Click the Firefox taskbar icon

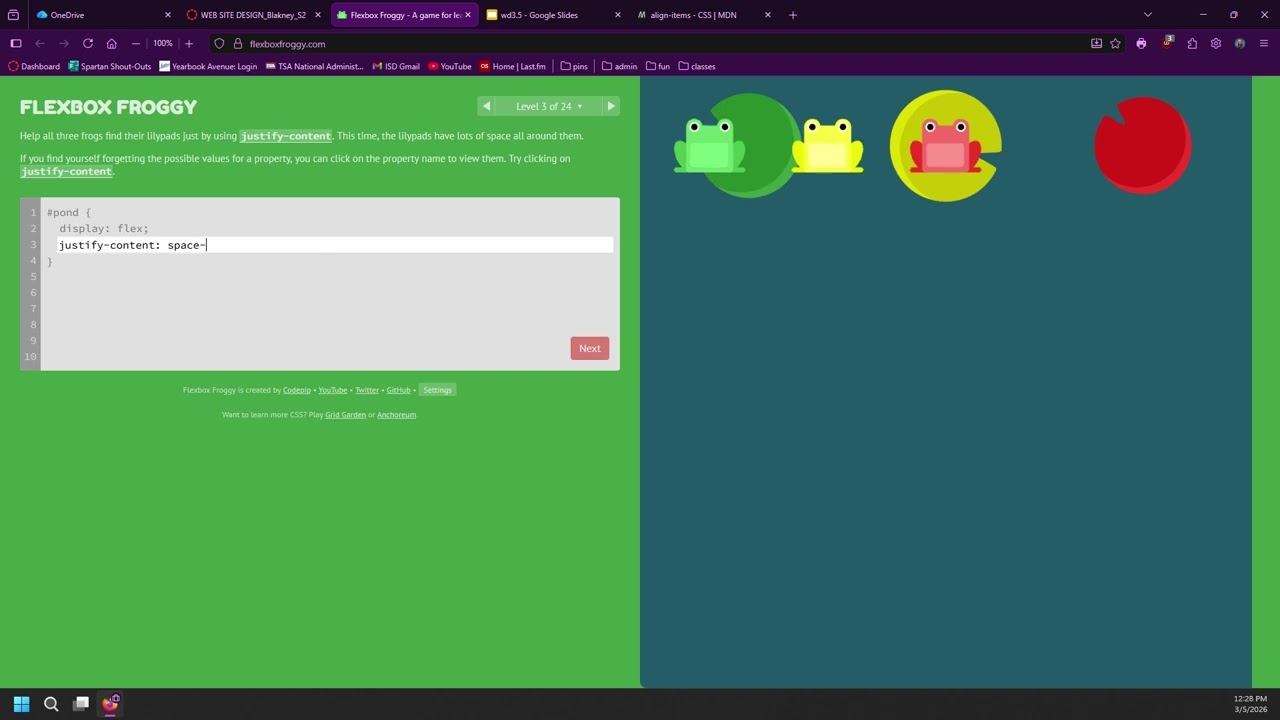pos(110,704)
